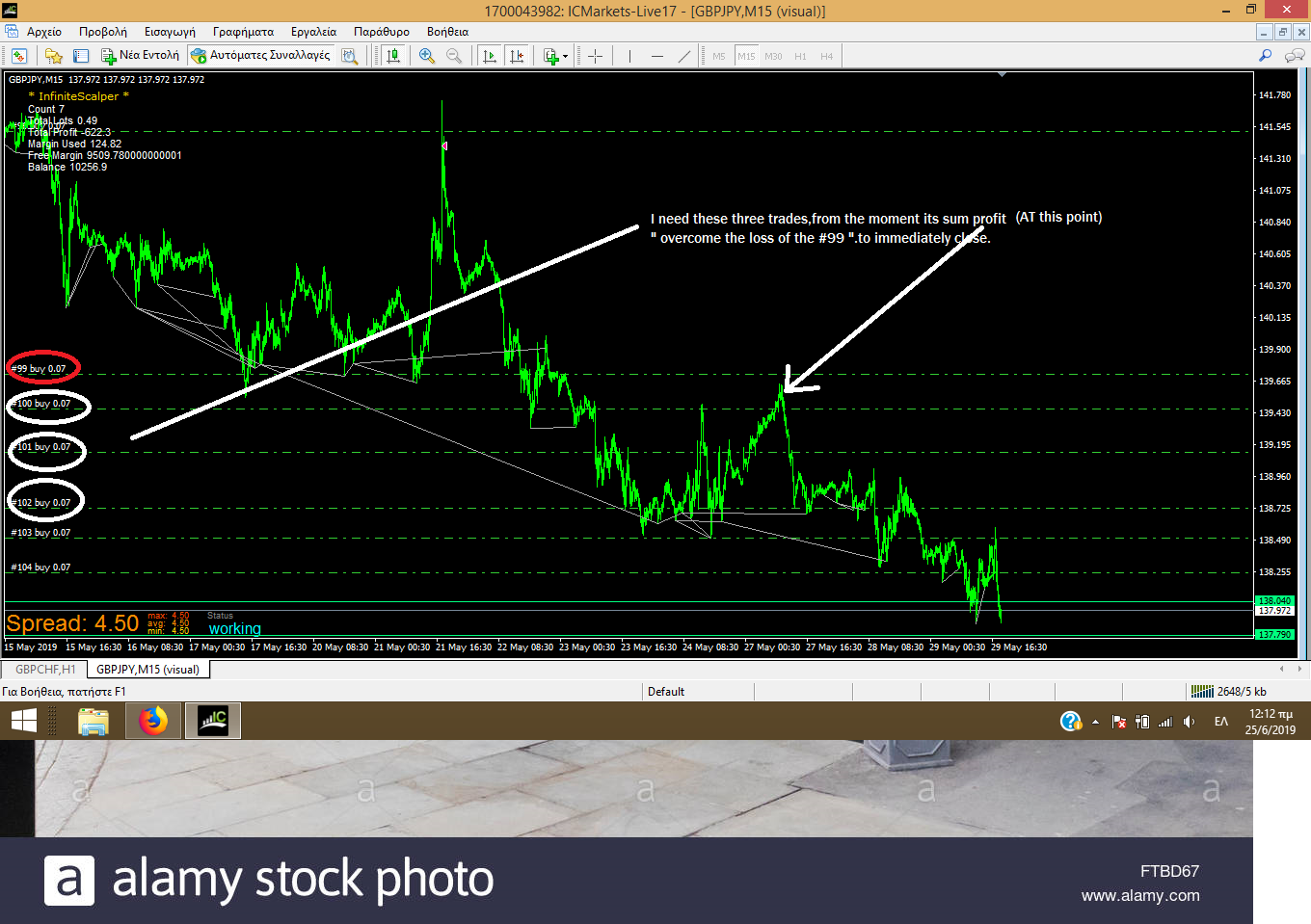Screen dimensions: 1311x924
Task: Open the Παράθυρο menu
Action: click(382, 32)
